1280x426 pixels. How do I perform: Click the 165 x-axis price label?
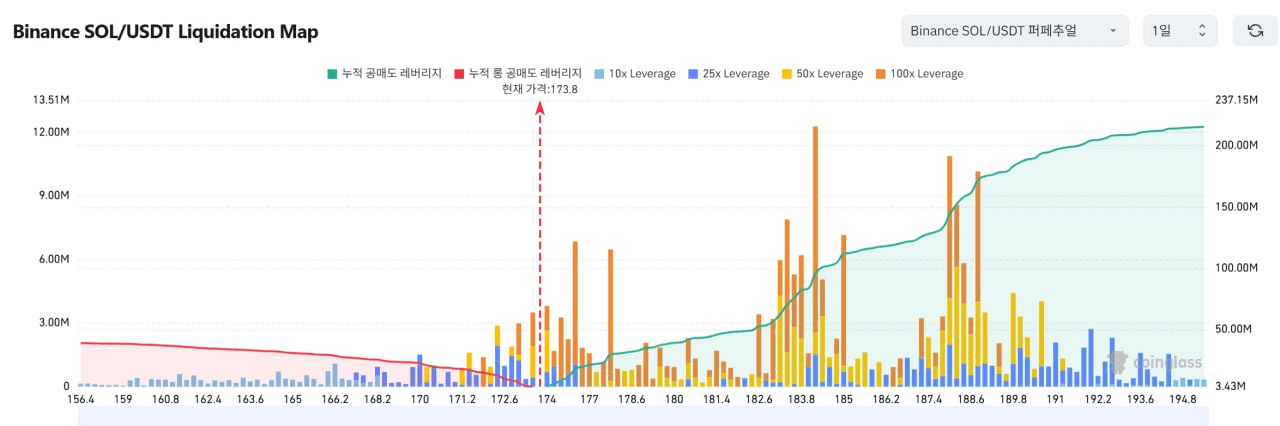(x=292, y=399)
